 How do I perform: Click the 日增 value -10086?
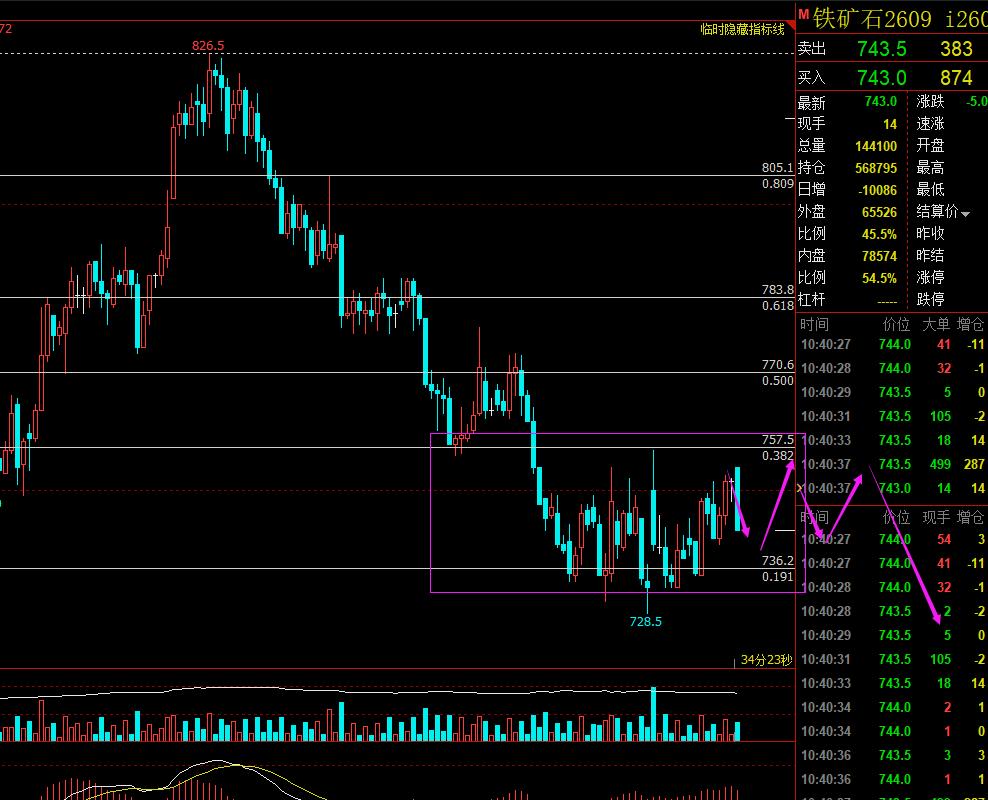(877, 190)
